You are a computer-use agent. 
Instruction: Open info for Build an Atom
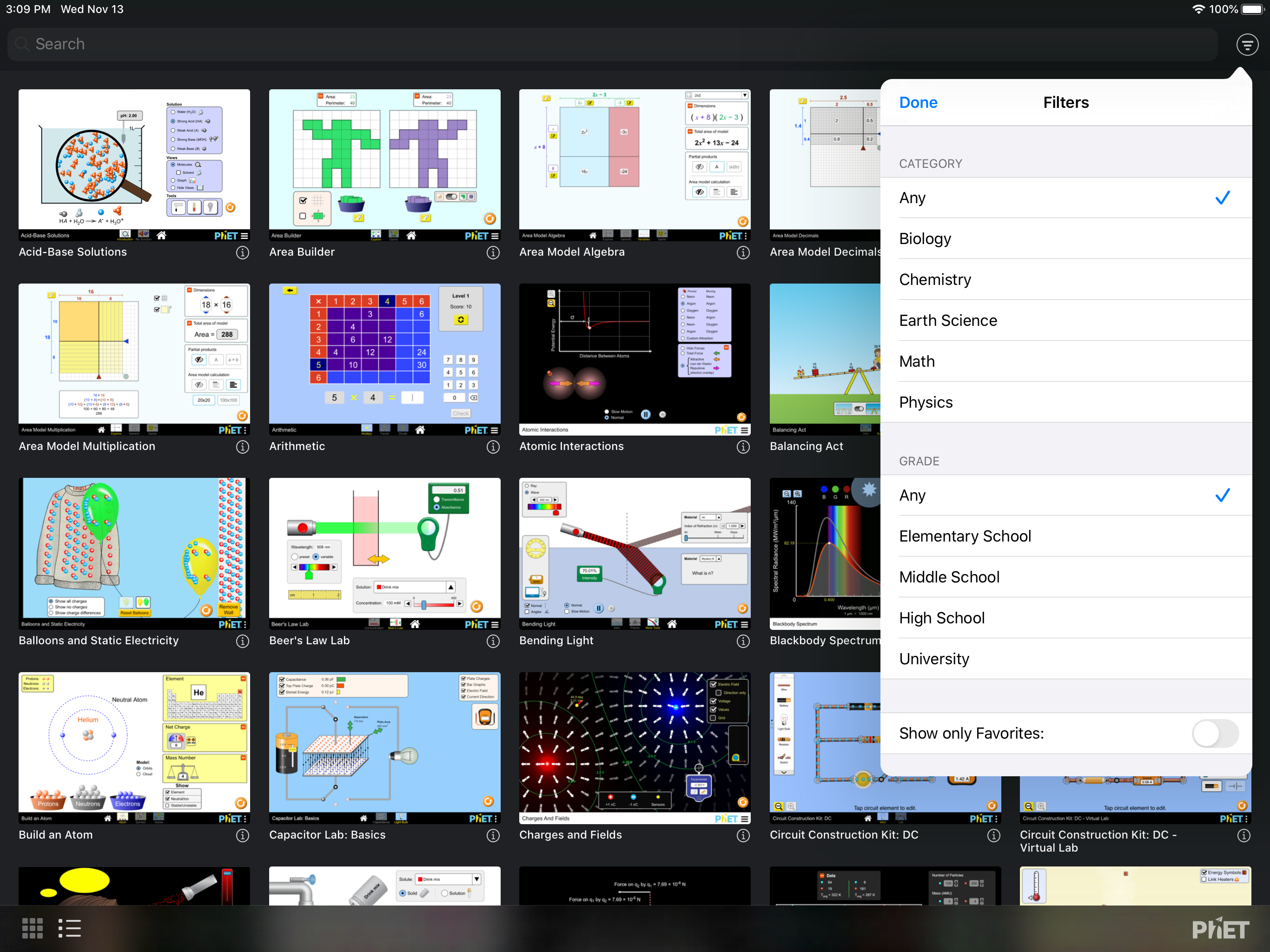242,835
